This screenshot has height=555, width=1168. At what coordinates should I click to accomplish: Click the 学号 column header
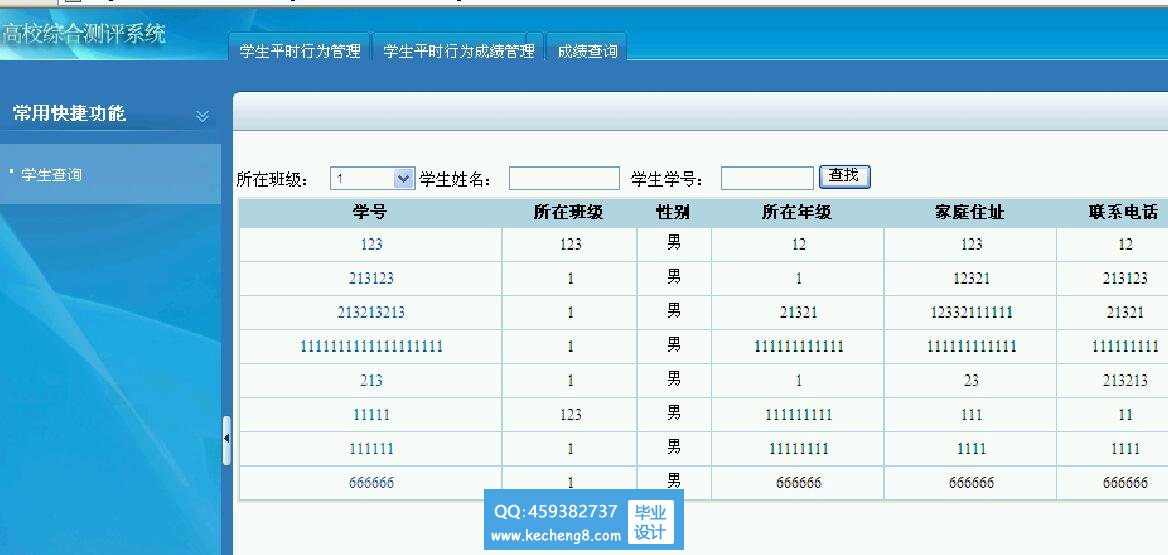point(370,212)
